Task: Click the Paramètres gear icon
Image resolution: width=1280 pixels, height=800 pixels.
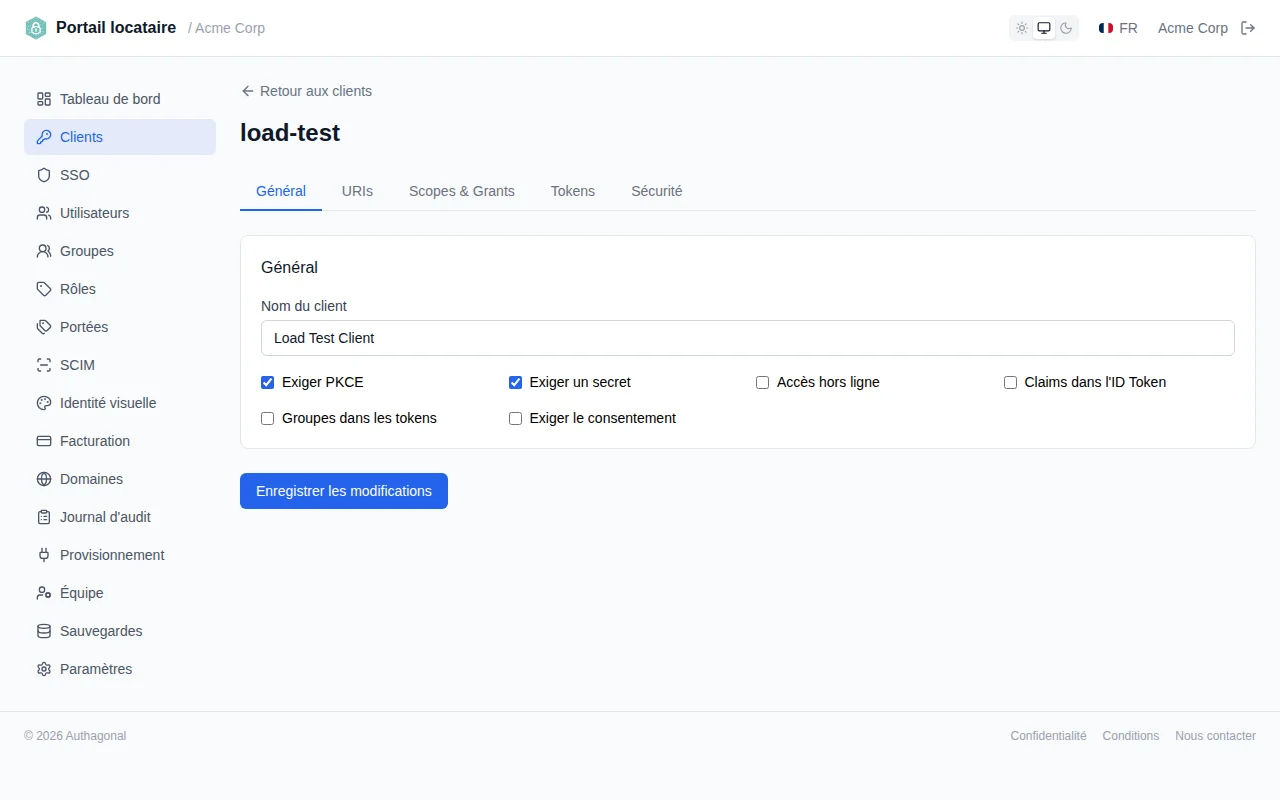Action: point(44,669)
